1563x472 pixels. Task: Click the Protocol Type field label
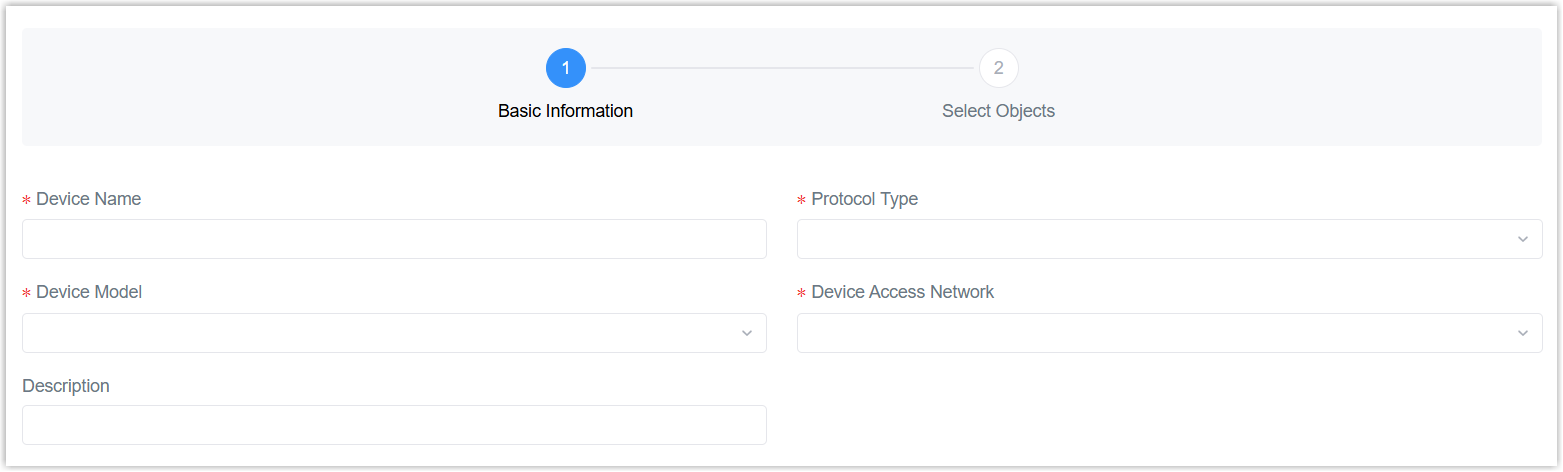[864, 199]
